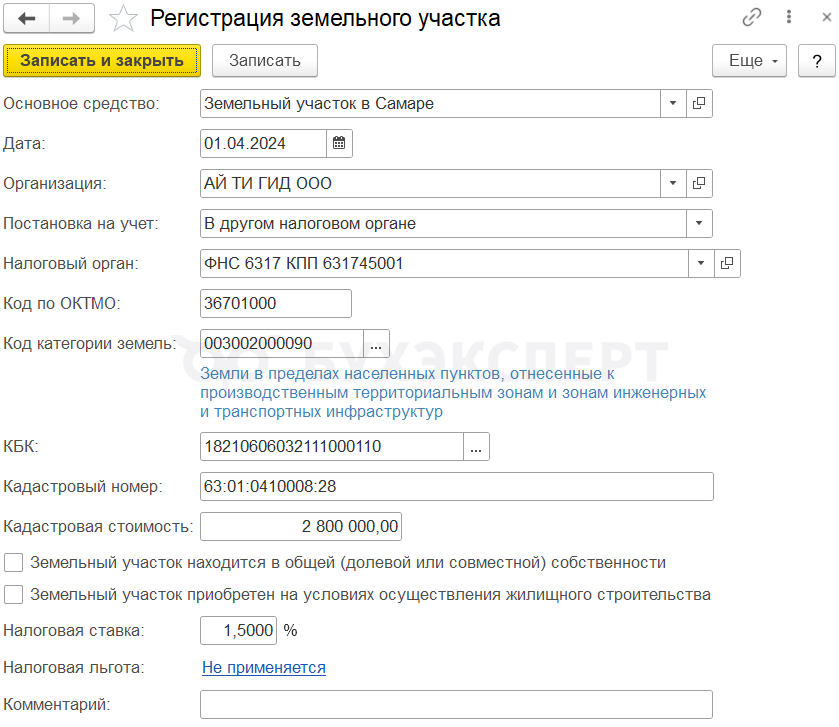
Task: Click the forward navigation arrow
Action: [x=71, y=19]
